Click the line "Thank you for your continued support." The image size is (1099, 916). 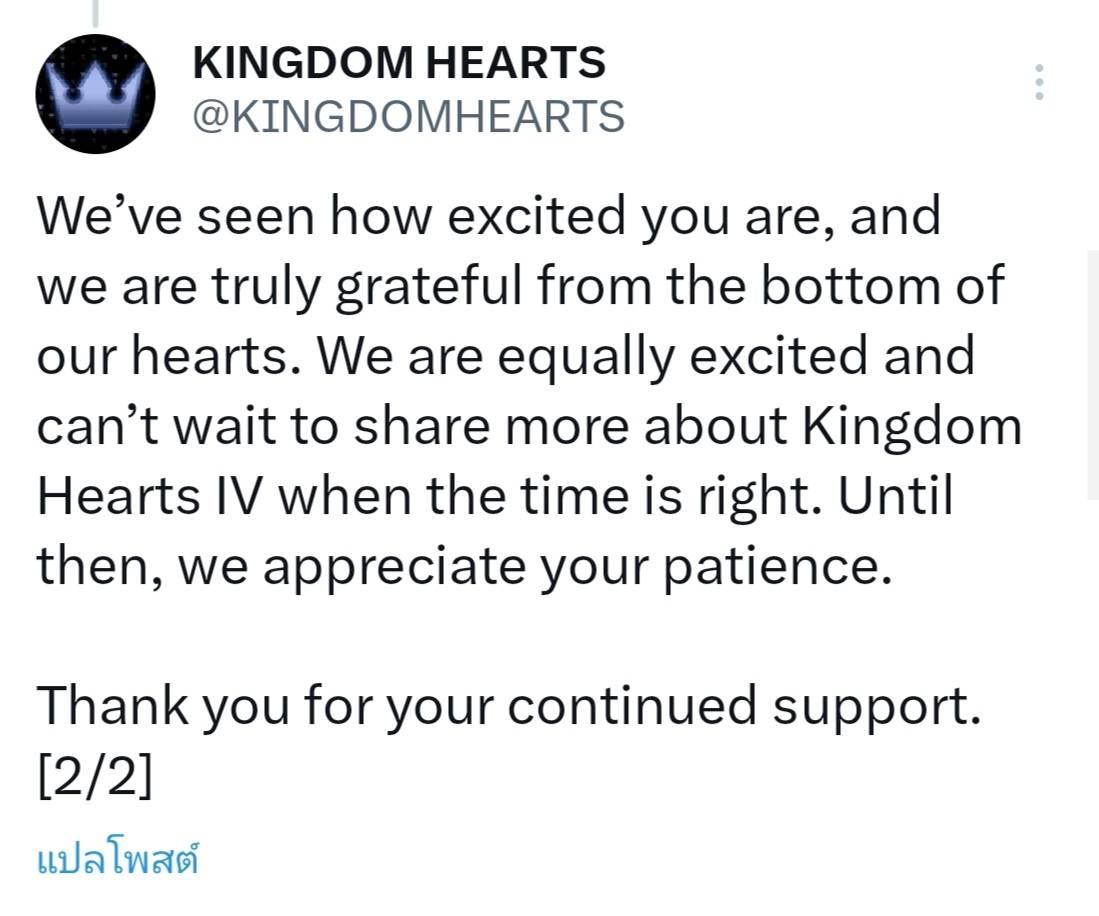[508, 705]
